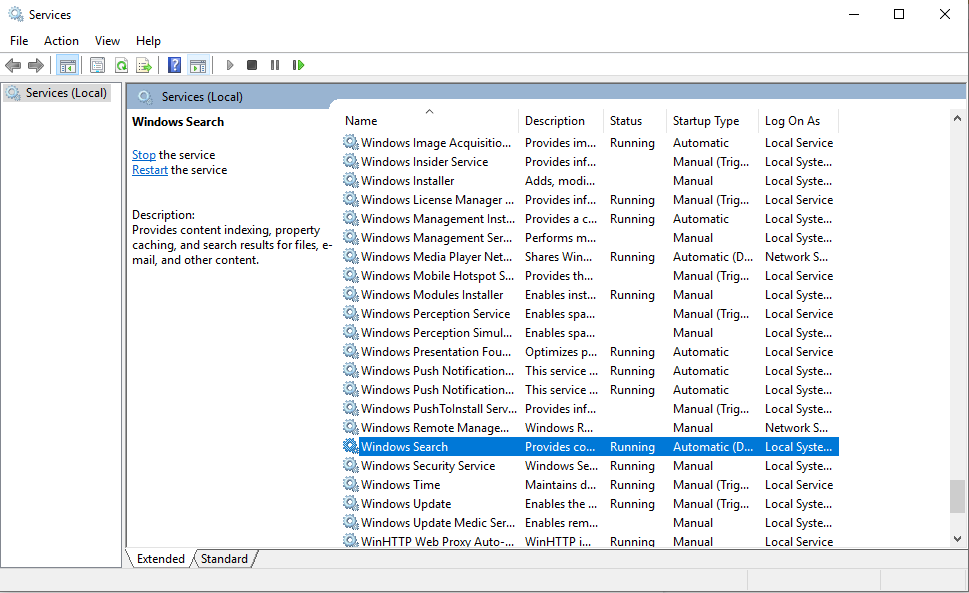Click the gear icon beside Windows Modules Installer
Screen dimensions: 969x593
pyautogui.click(x=350, y=295)
